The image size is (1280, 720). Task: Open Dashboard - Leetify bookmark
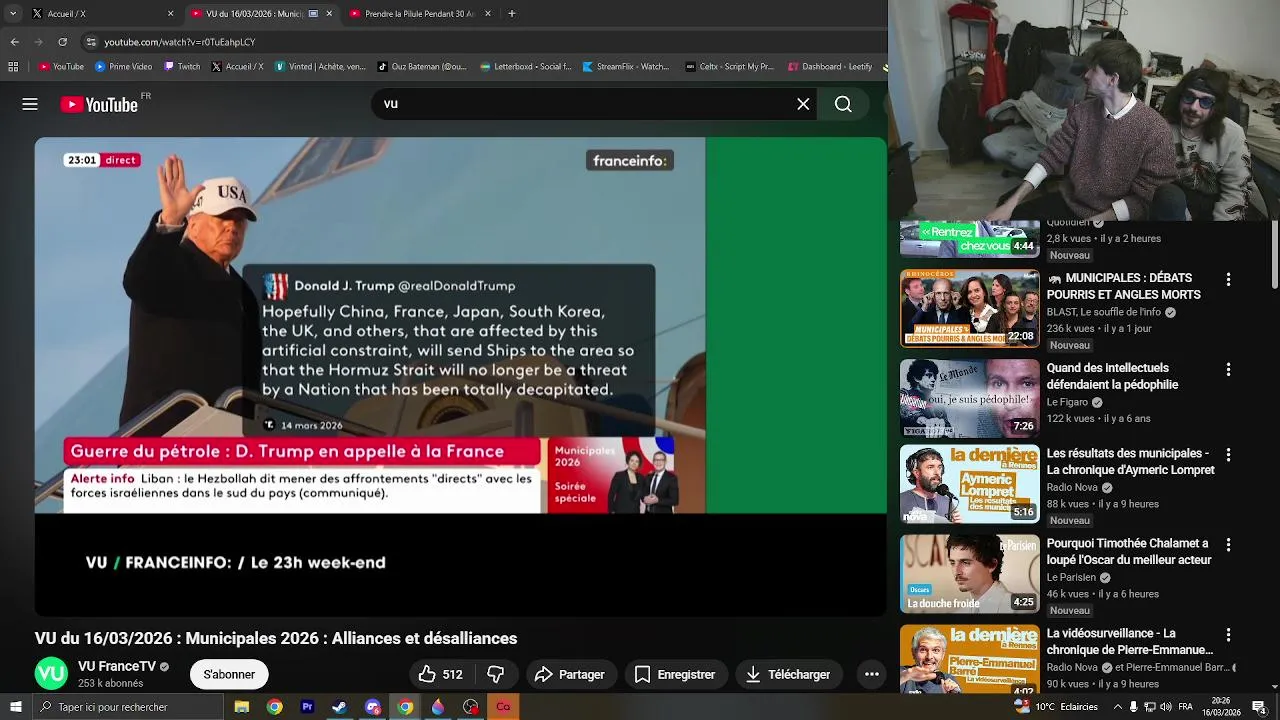click(830, 67)
